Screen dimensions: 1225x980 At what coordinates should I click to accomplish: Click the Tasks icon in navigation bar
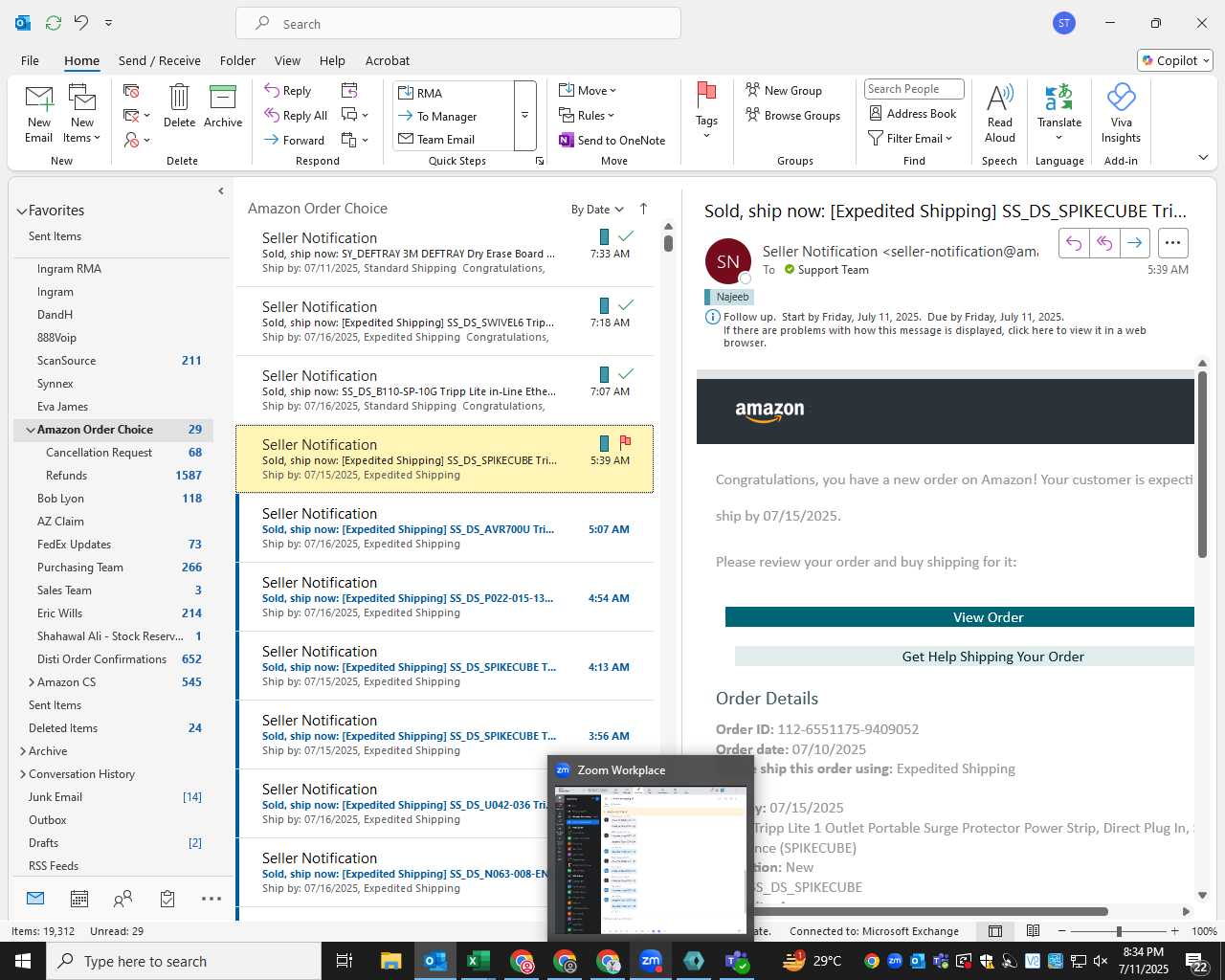(x=167, y=899)
